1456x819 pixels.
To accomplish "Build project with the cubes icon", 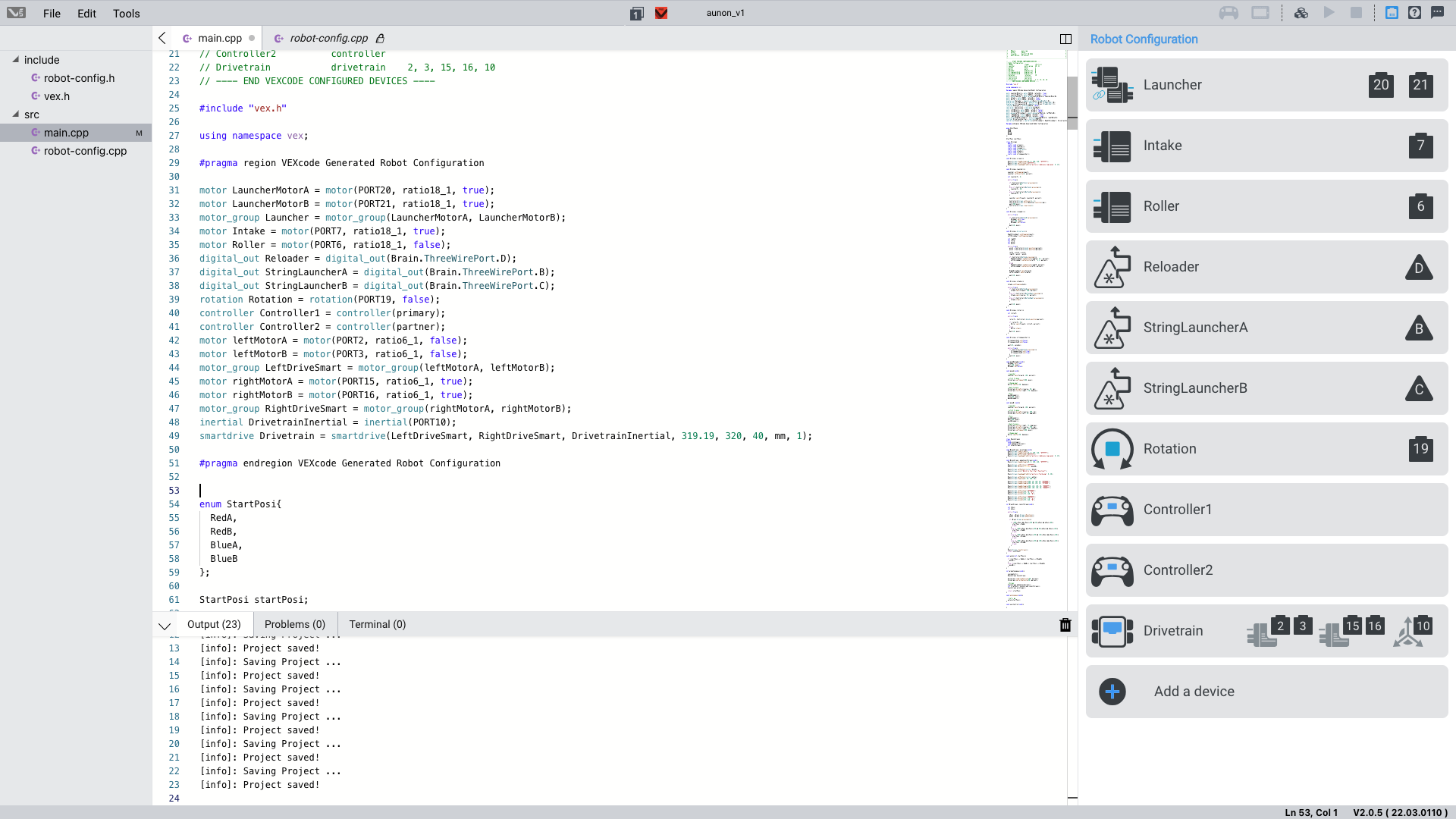I will coord(1301,13).
